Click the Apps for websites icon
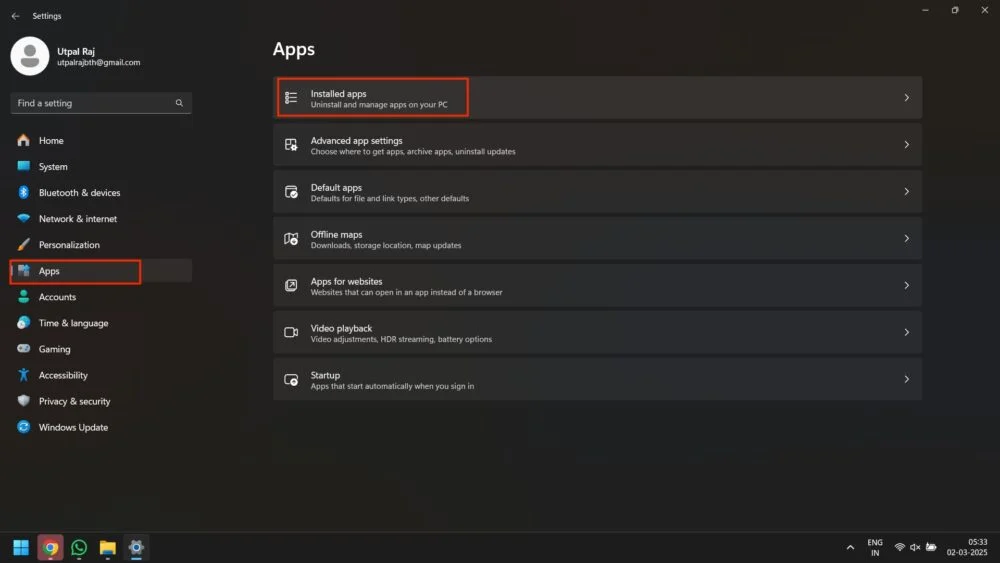The image size is (1000, 563). [x=291, y=286]
